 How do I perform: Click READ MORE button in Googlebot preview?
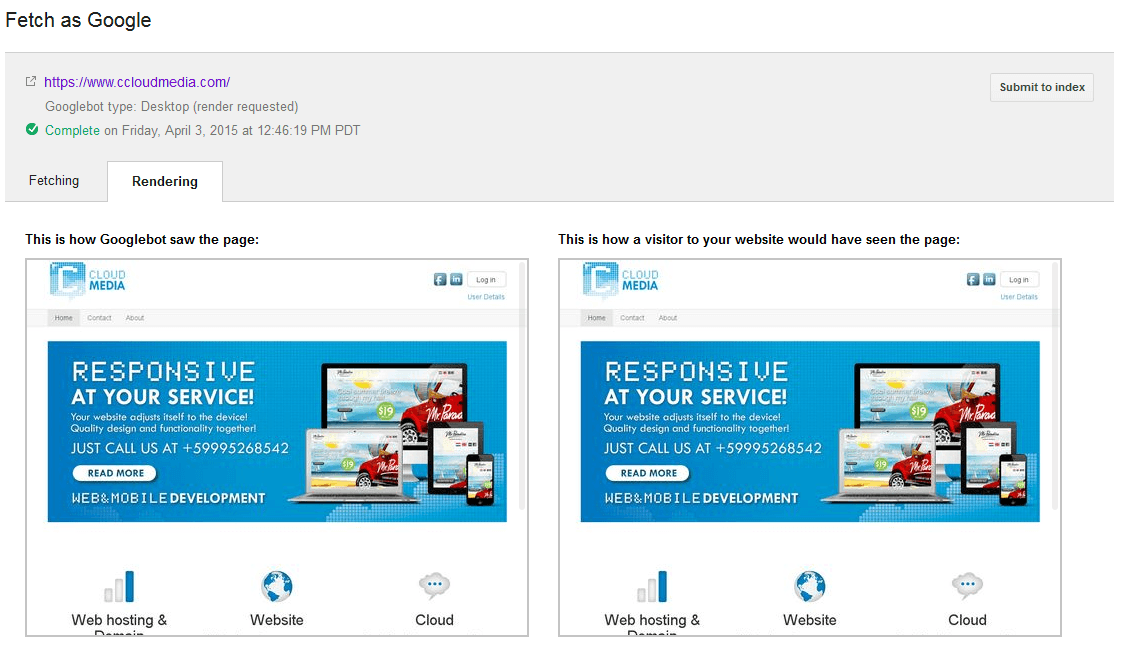[115, 473]
